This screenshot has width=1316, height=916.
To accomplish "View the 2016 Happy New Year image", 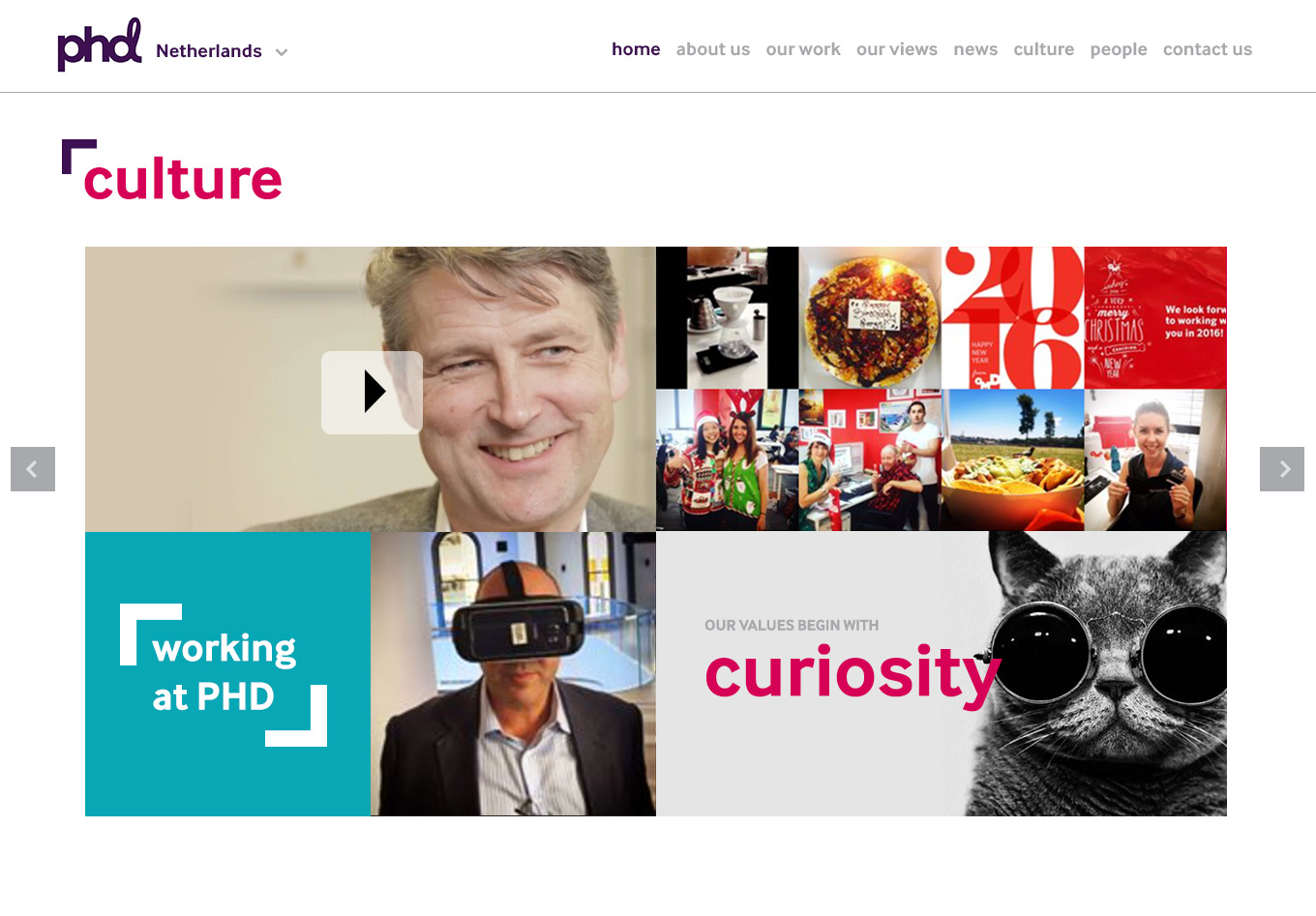I will [x=1012, y=317].
